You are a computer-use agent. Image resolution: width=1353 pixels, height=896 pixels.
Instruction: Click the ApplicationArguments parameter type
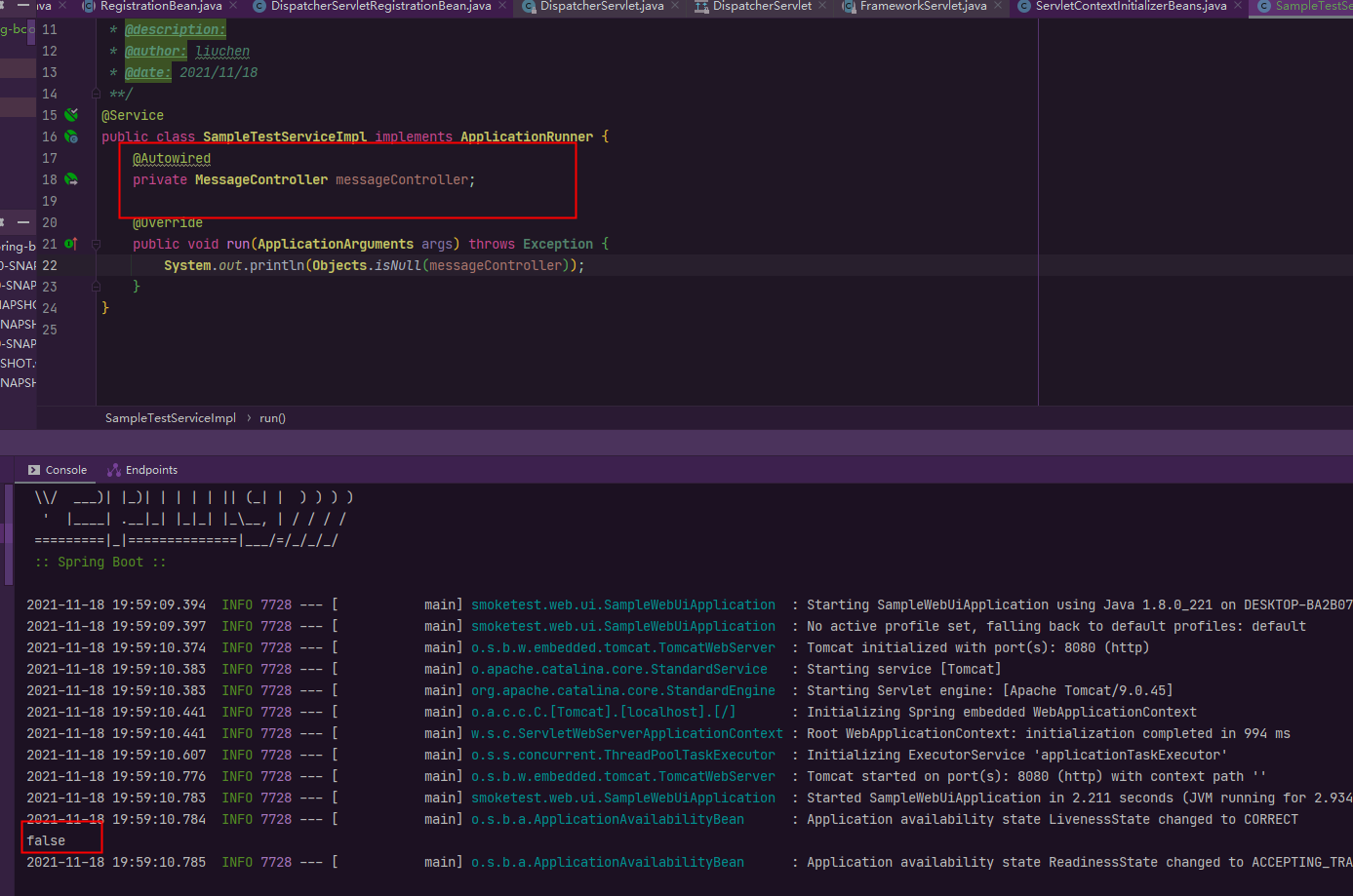click(x=336, y=244)
